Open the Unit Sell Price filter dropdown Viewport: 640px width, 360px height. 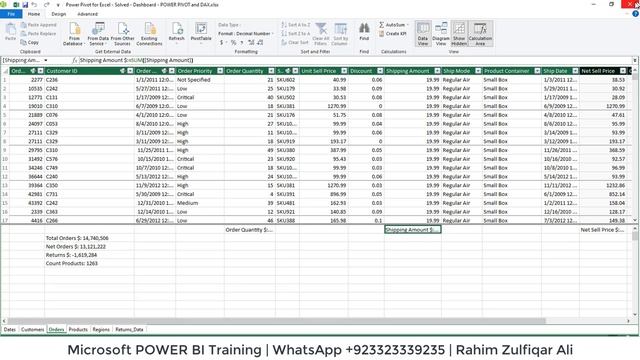tap(344, 71)
